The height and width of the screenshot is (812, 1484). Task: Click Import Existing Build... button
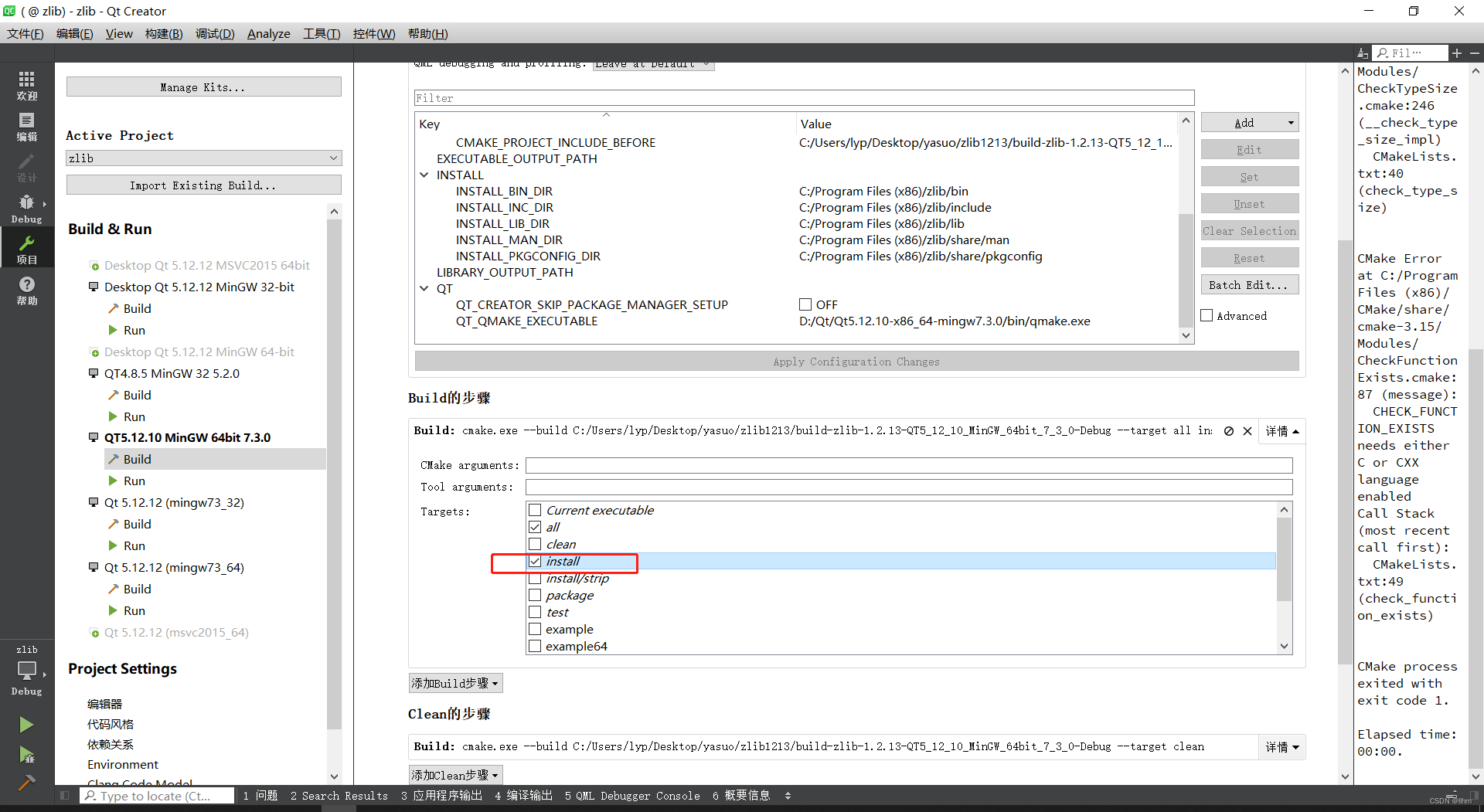pyautogui.click(x=204, y=185)
